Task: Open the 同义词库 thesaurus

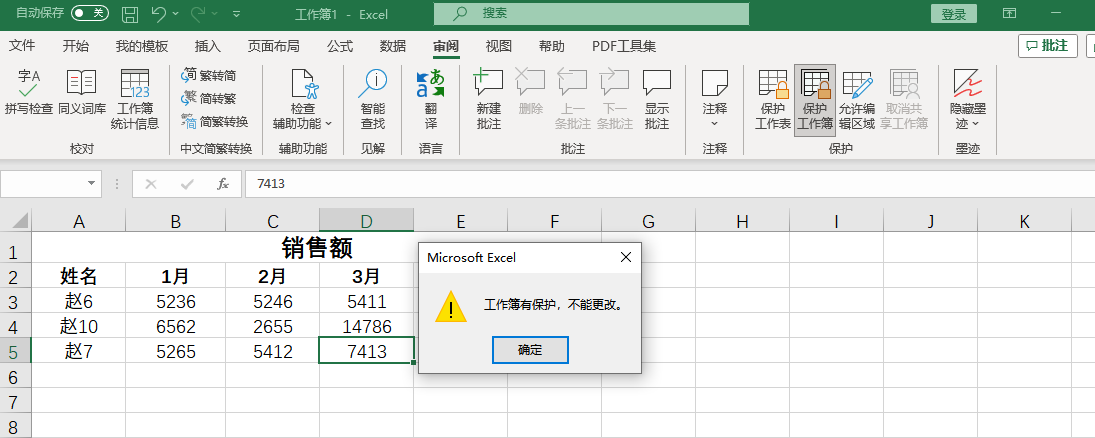Action: point(82,92)
